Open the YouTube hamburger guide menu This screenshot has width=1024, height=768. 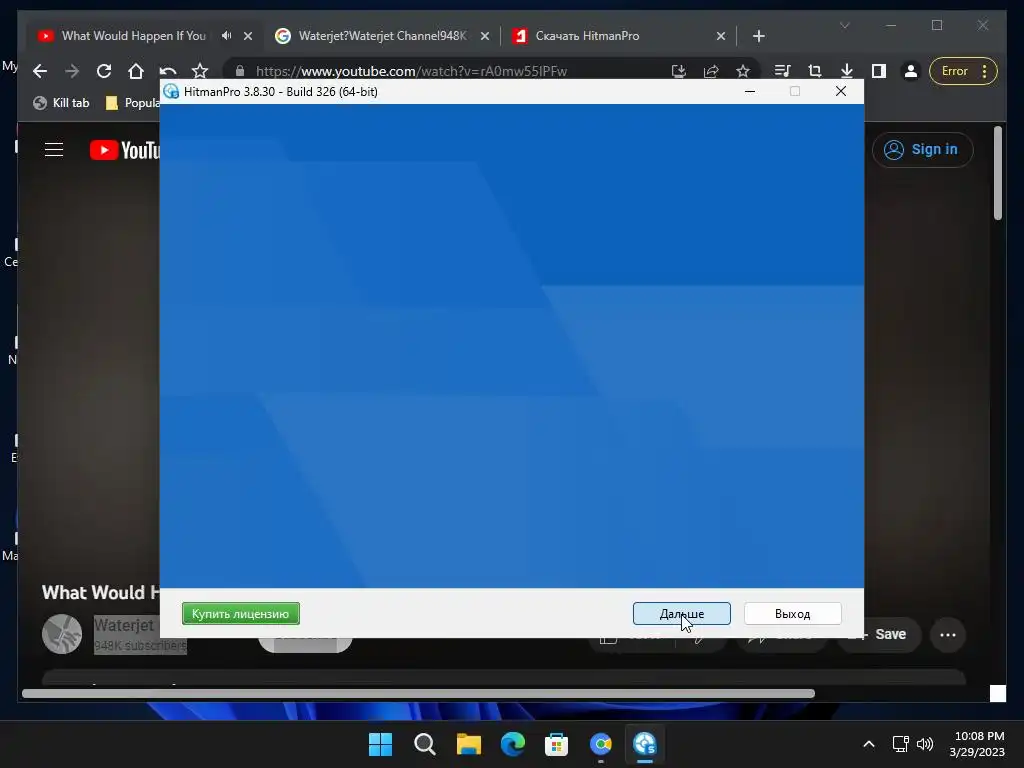tap(54, 150)
